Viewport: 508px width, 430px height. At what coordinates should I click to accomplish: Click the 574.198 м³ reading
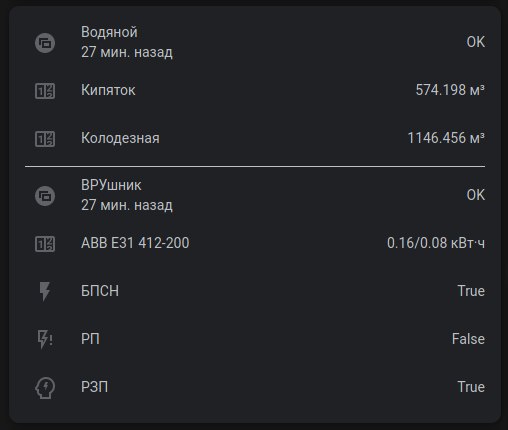pyautogui.click(x=450, y=90)
